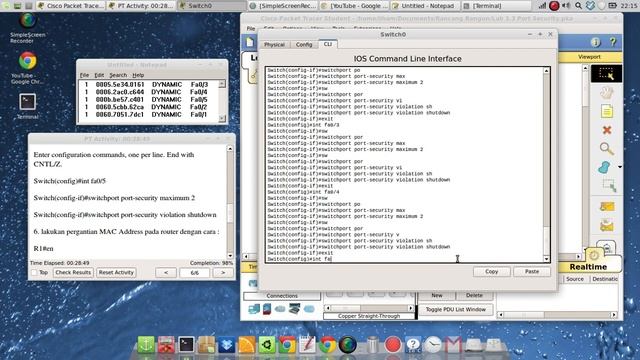Click MAC row 0005.5e34.0161 in Notepad
This screenshot has width=640, height=360.
pyautogui.click(x=146, y=84)
